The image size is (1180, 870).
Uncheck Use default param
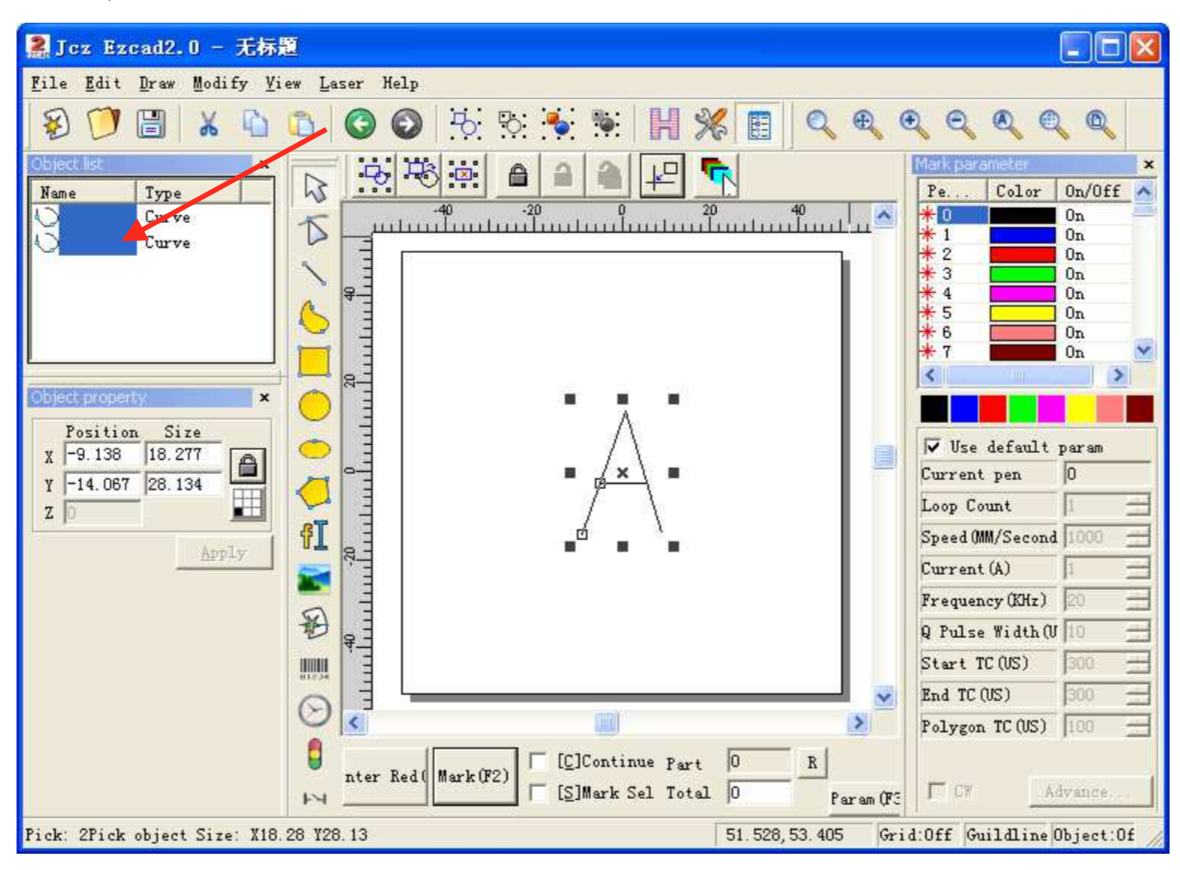click(933, 447)
